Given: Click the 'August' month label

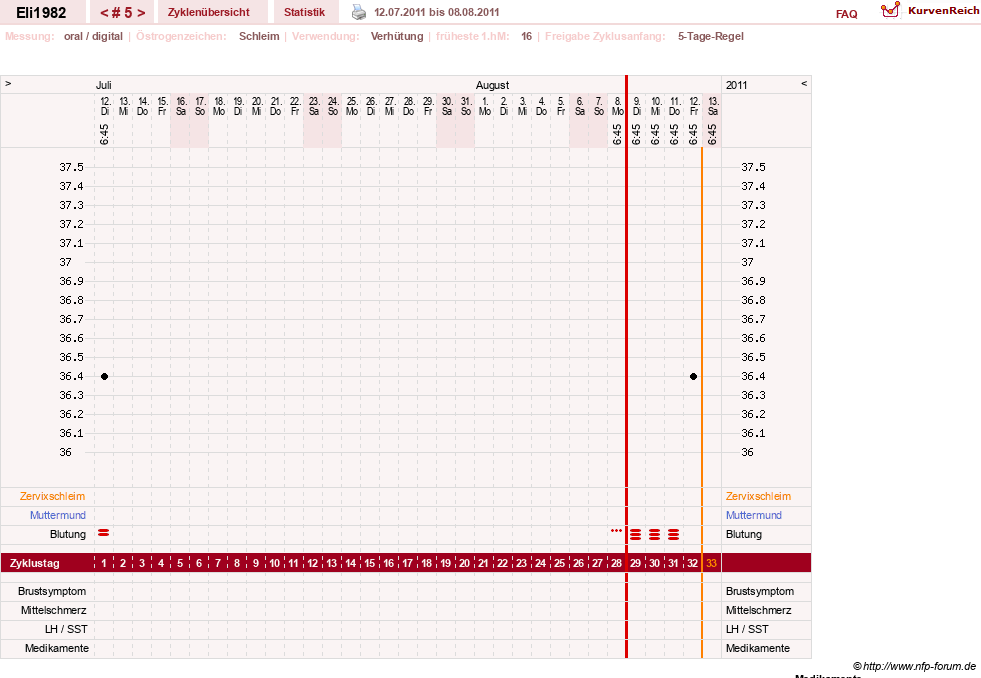Looking at the screenshot, I should click(492, 85).
